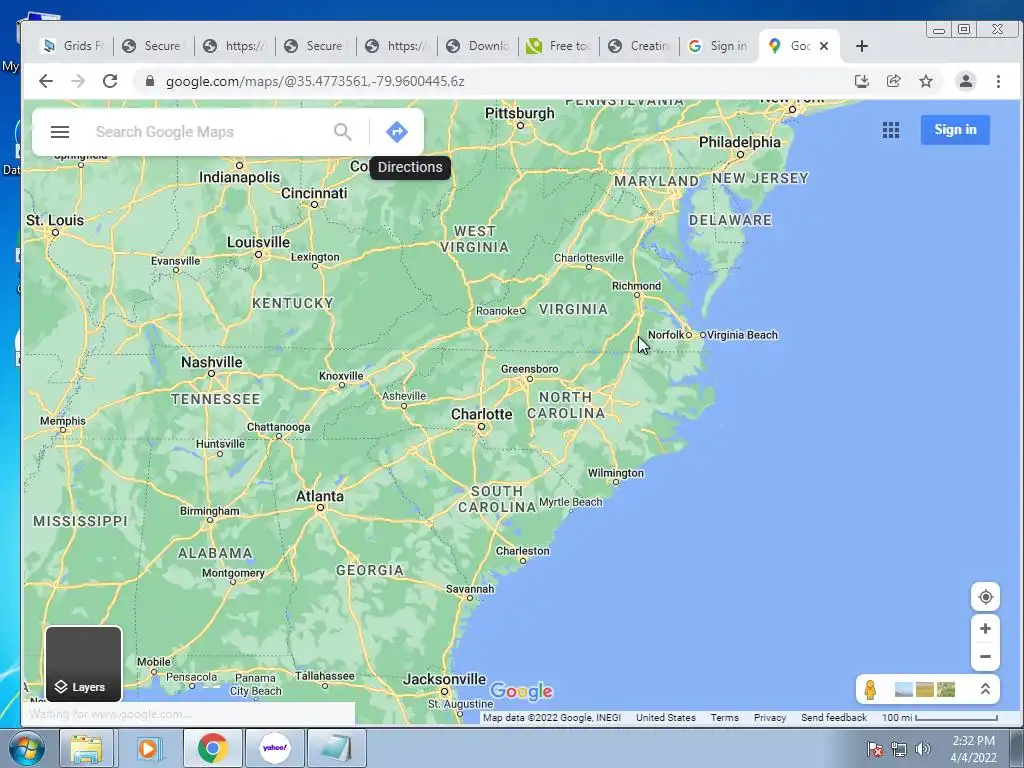1024x768 pixels.
Task: Open the Chrome profile avatar
Action: point(965,81)
